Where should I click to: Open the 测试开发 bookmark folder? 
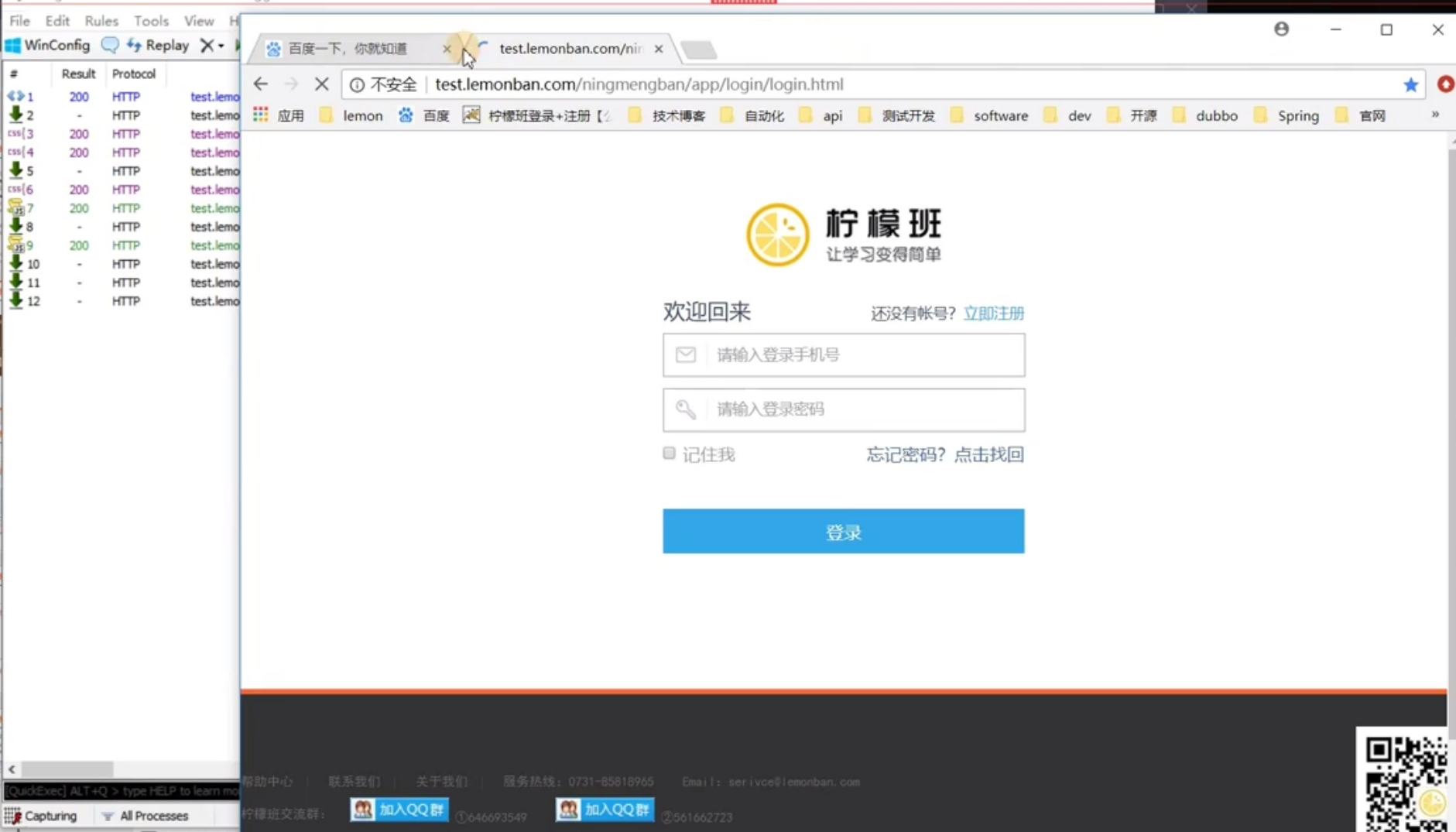pos(897,115)
